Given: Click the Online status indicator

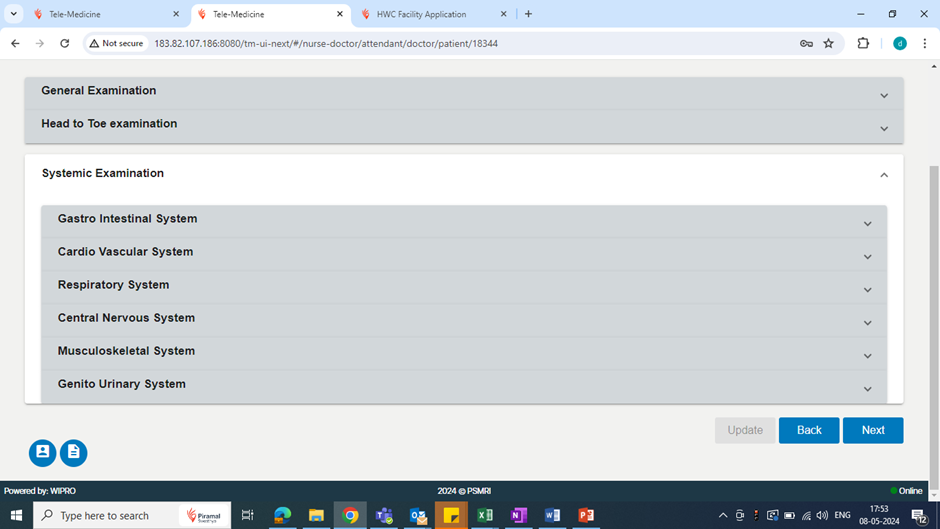Looking at the screenshot, I should pyautogui.click(x=906, y=491).
